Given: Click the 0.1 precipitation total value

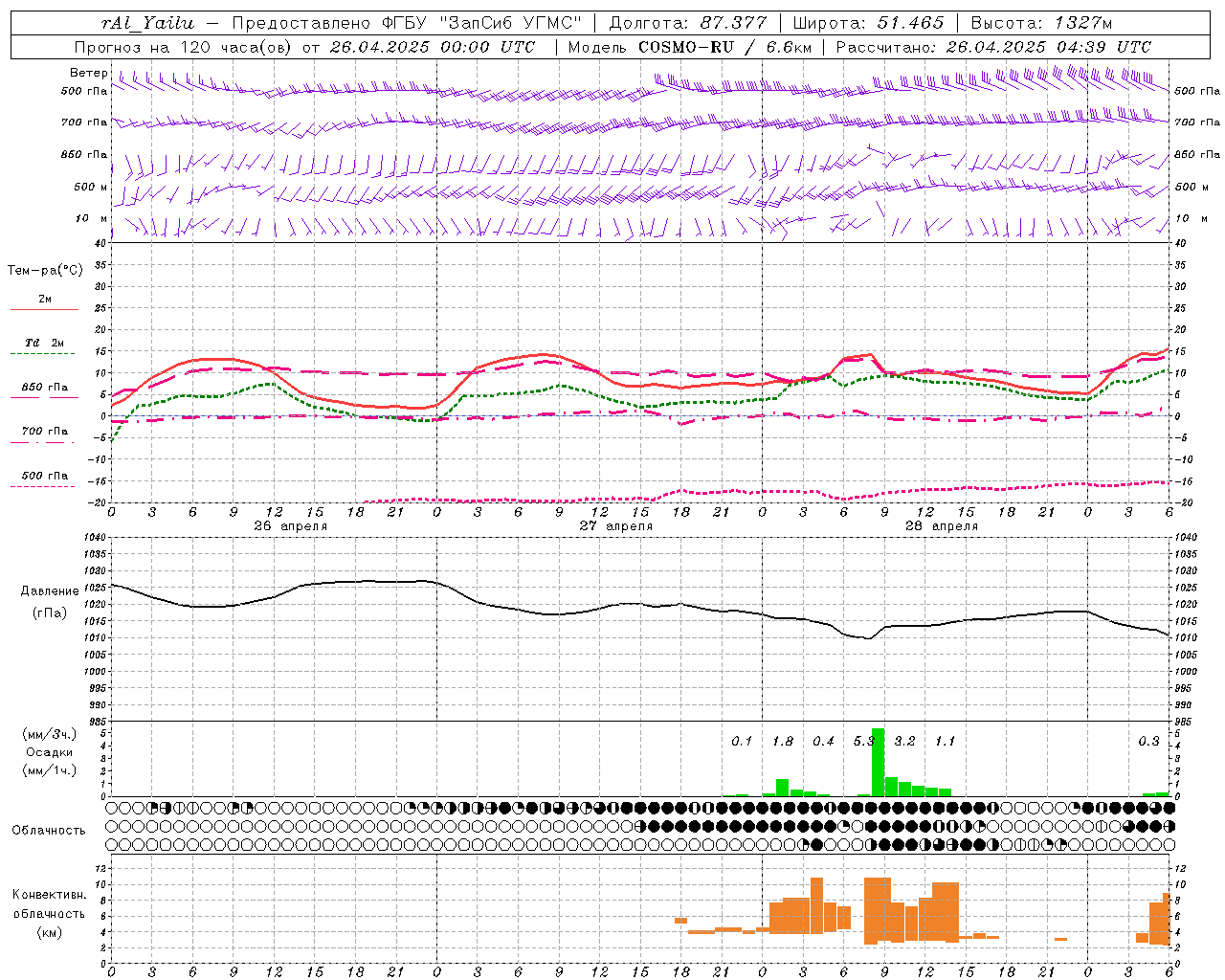Looking at the screenshot, I should (x=742, y=741).
